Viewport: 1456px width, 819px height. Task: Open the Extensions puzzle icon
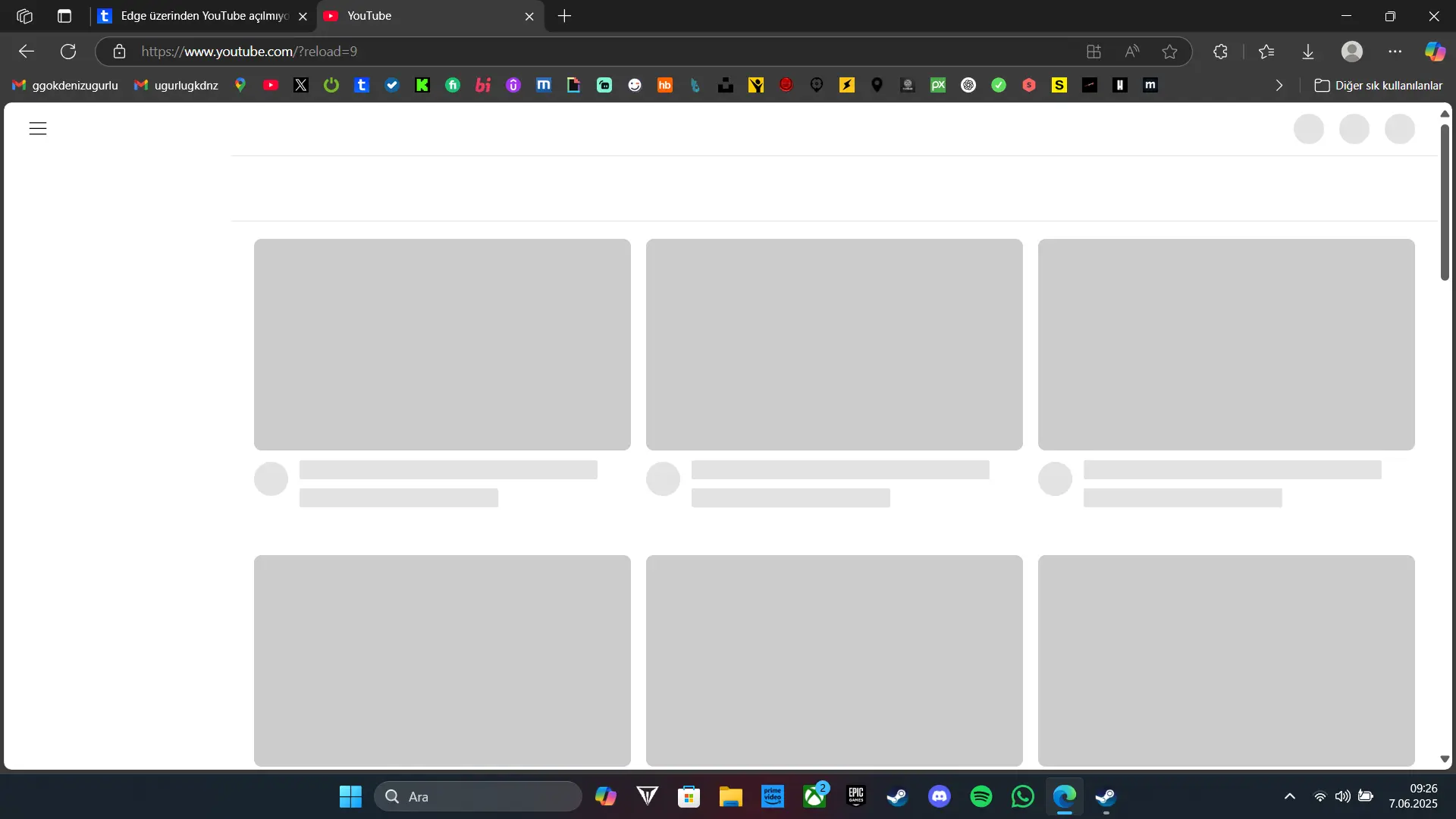pyautogui.click(x=1220, y=52)
